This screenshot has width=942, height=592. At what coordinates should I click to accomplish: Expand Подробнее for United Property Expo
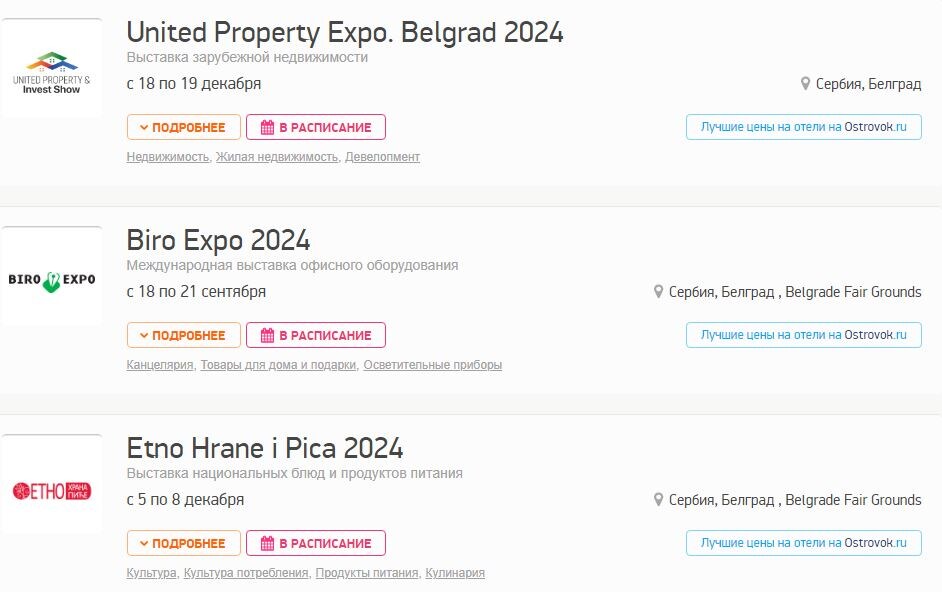click(183, 127)
